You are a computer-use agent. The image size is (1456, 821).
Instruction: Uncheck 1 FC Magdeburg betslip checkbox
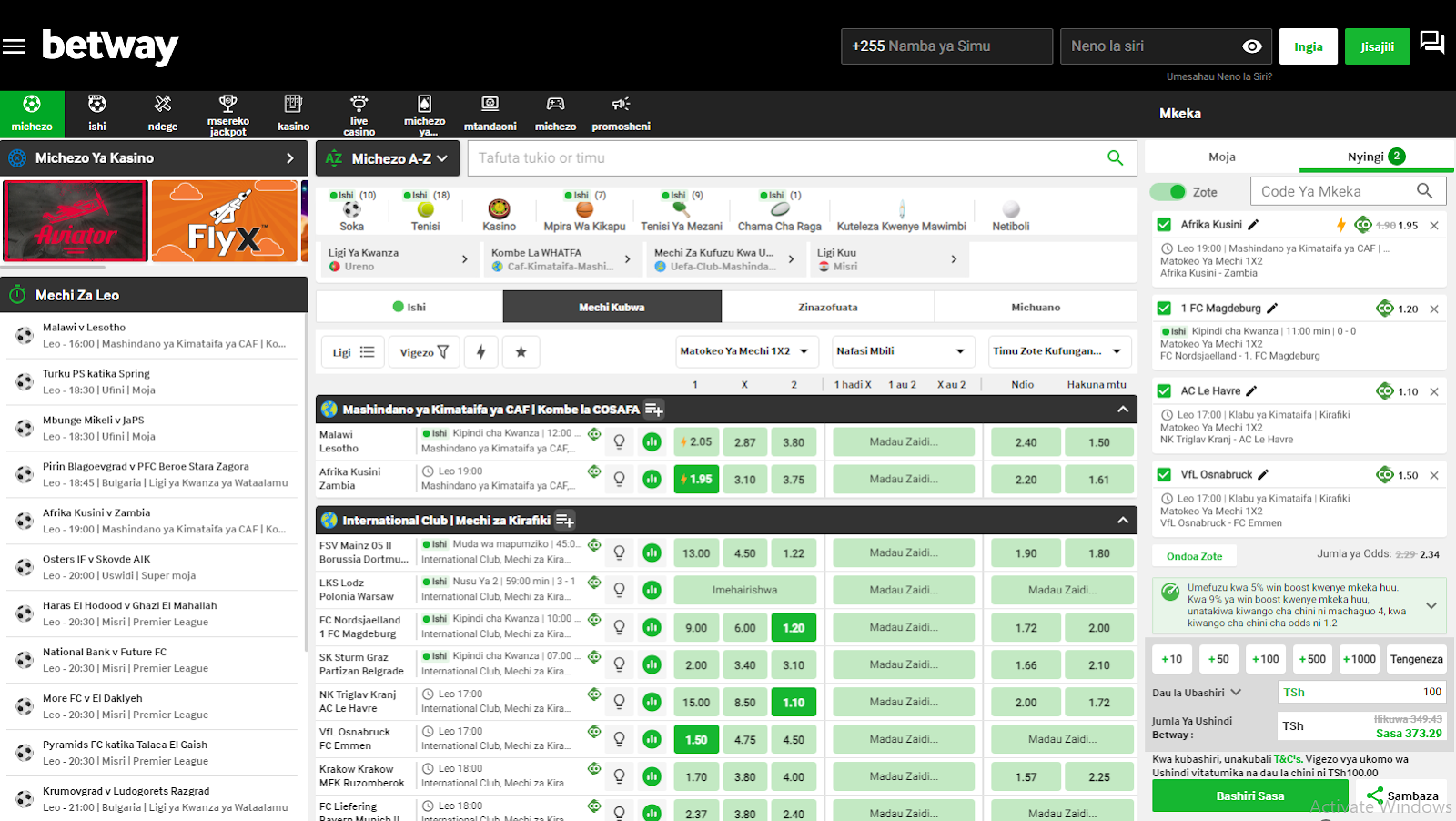[1164, 309]
